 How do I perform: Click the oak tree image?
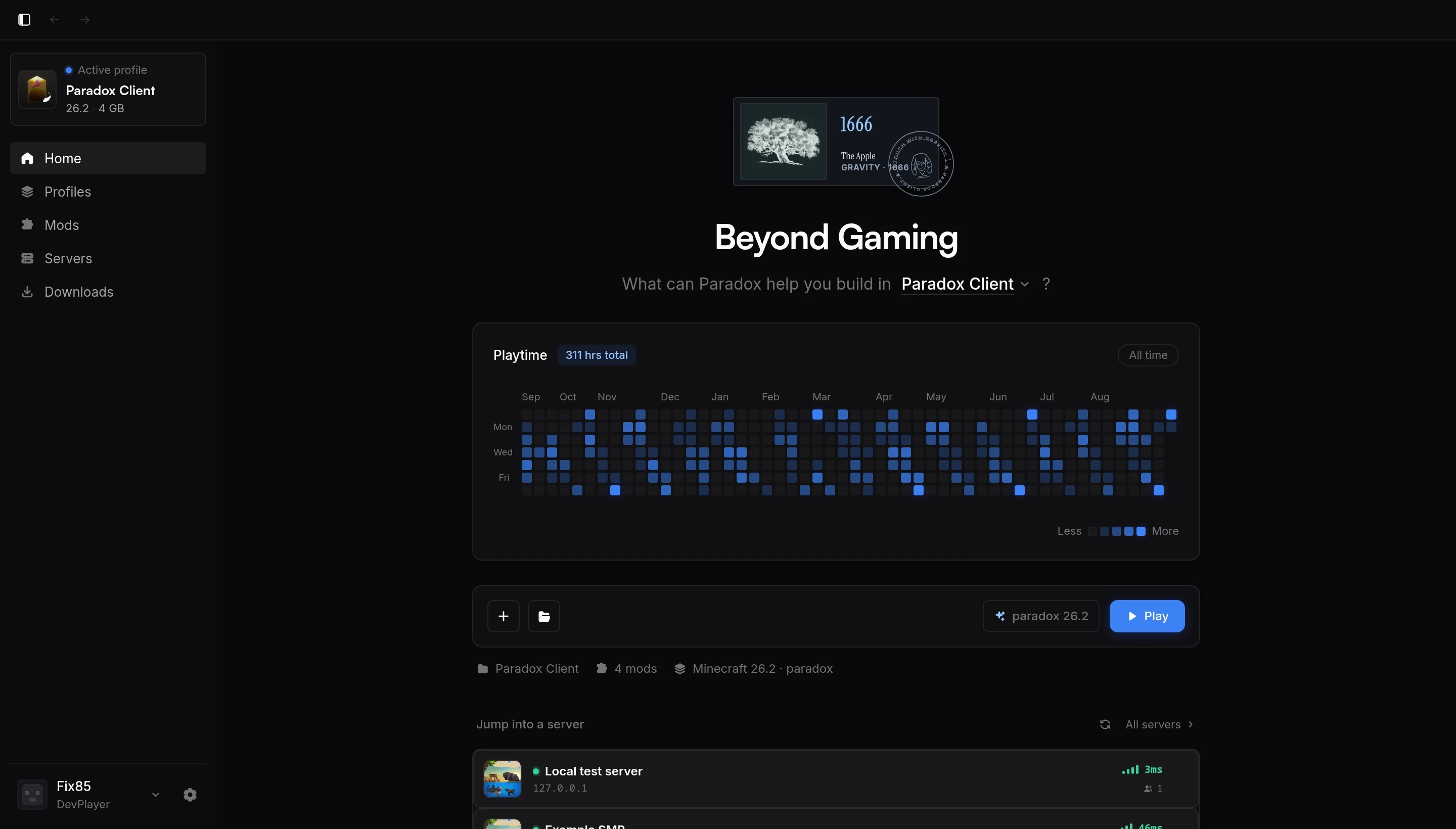[784, 142]
